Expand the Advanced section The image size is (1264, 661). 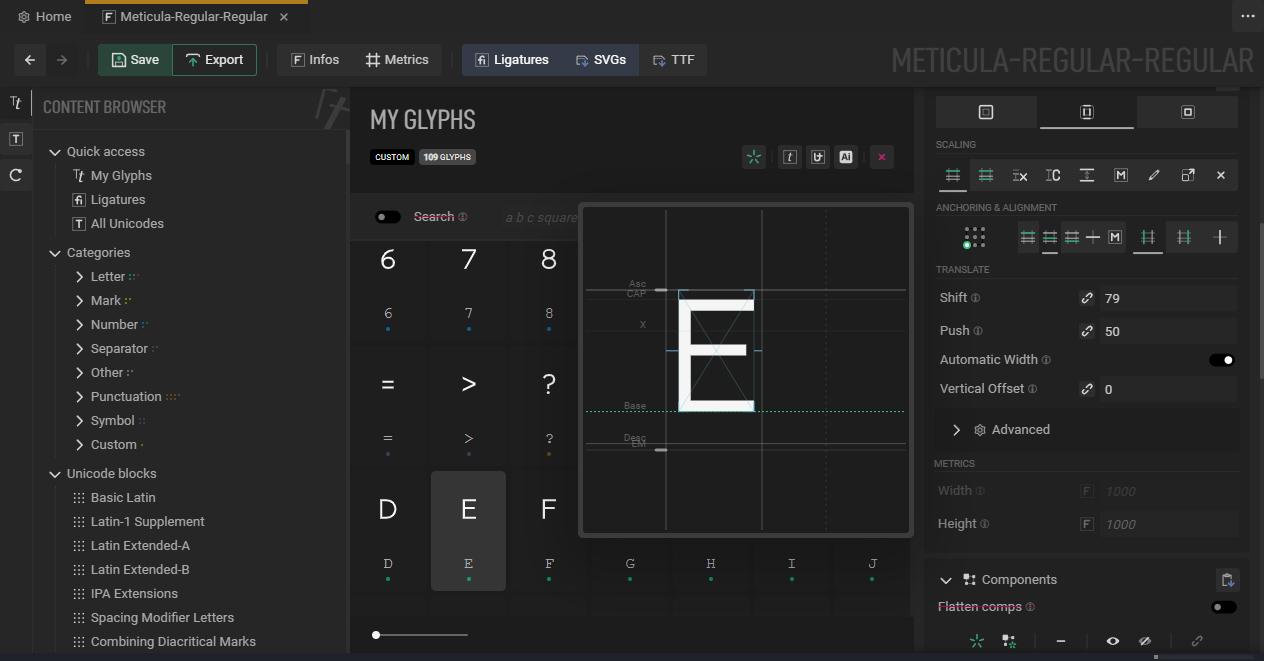[956, 430]
